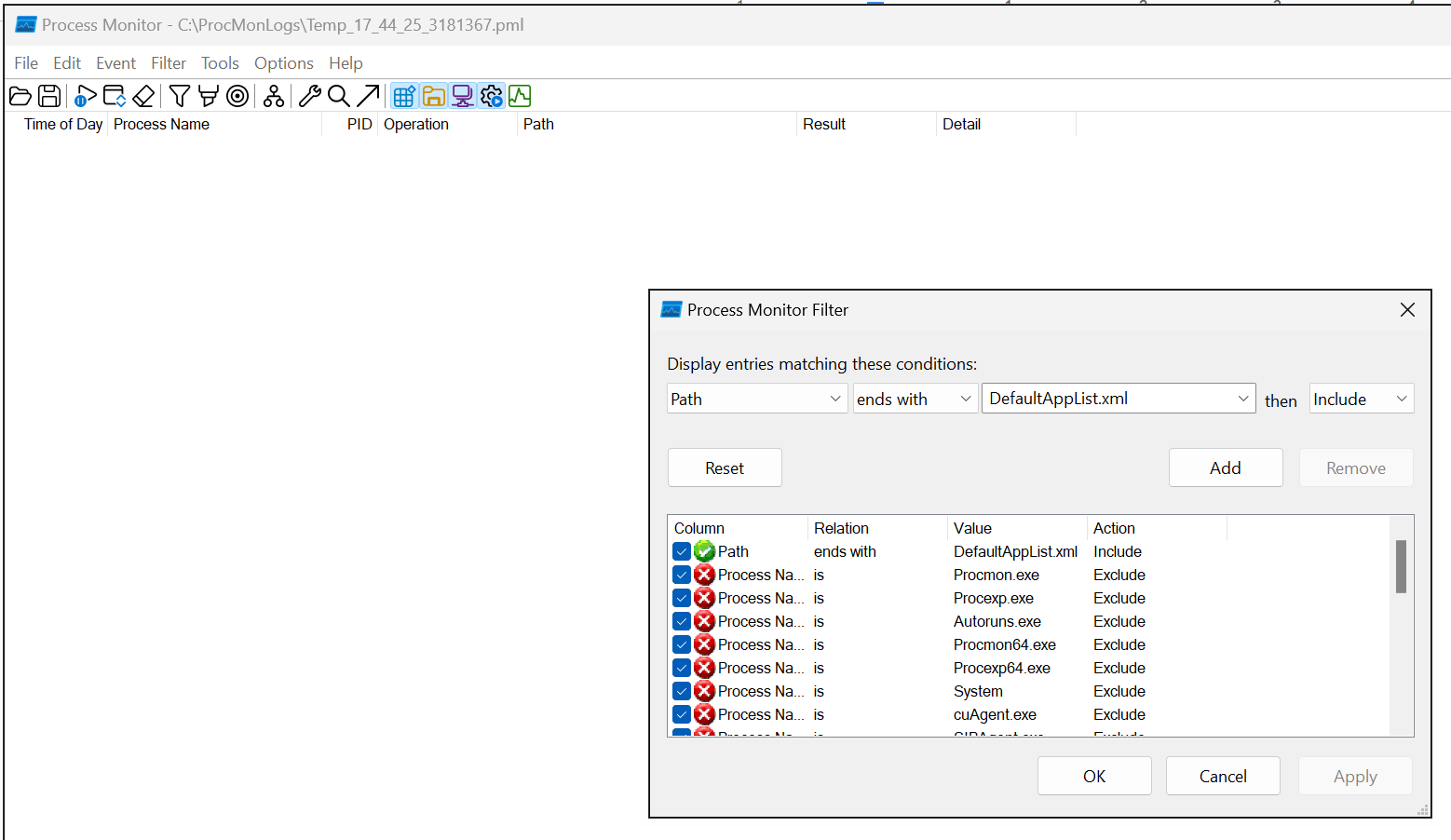Open the 'ends with' relation dropdown
This screenshot has height=840, width=1451.
click(x=965, y=398)
